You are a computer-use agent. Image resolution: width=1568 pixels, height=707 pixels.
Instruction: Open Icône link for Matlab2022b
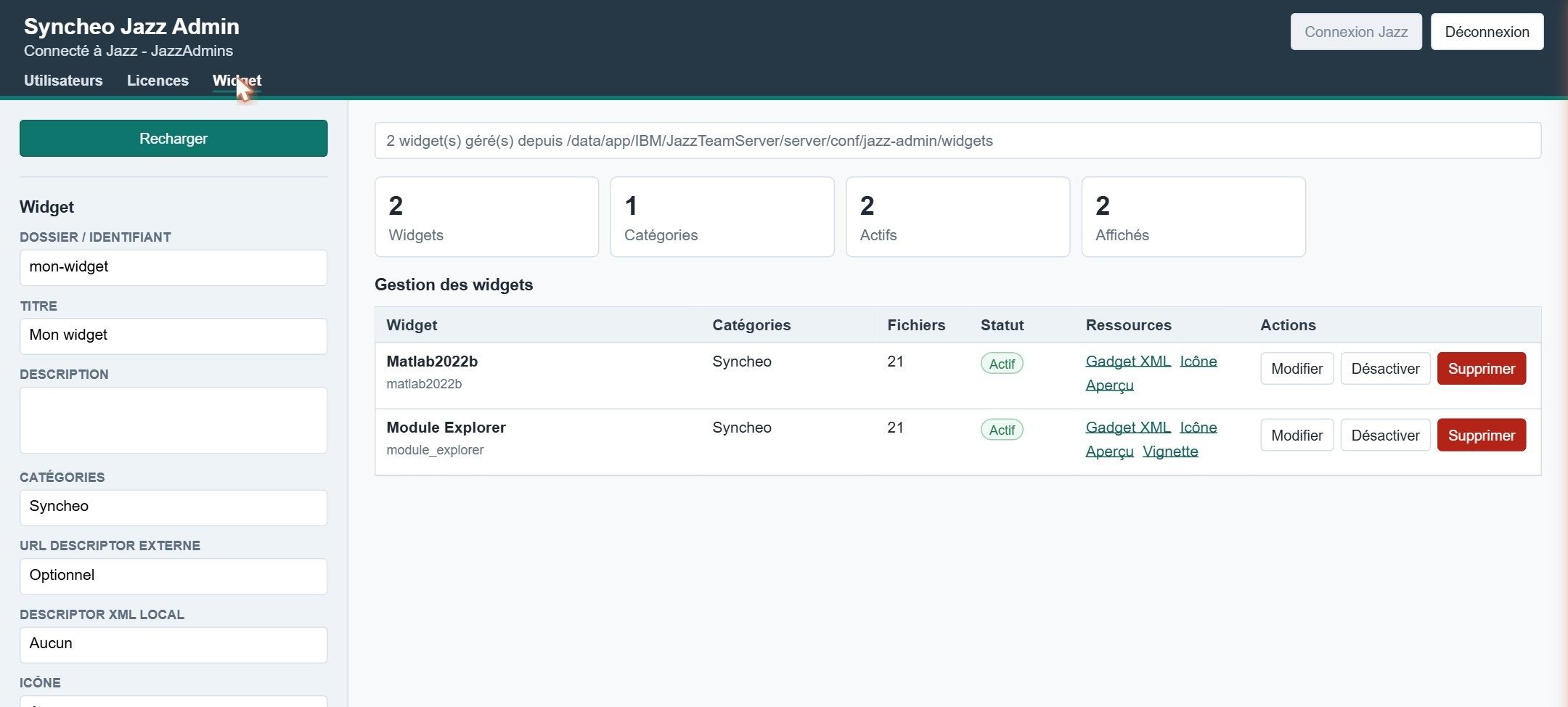click(x=1199, y=361)
